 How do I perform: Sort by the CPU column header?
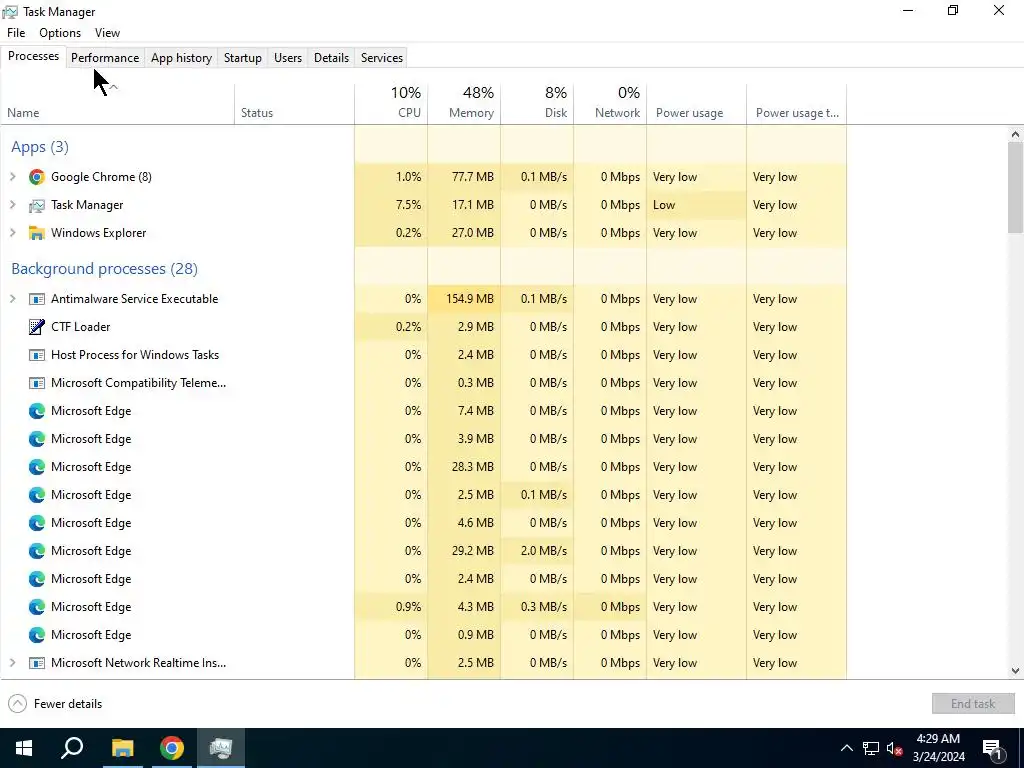(x=391, y=104)
